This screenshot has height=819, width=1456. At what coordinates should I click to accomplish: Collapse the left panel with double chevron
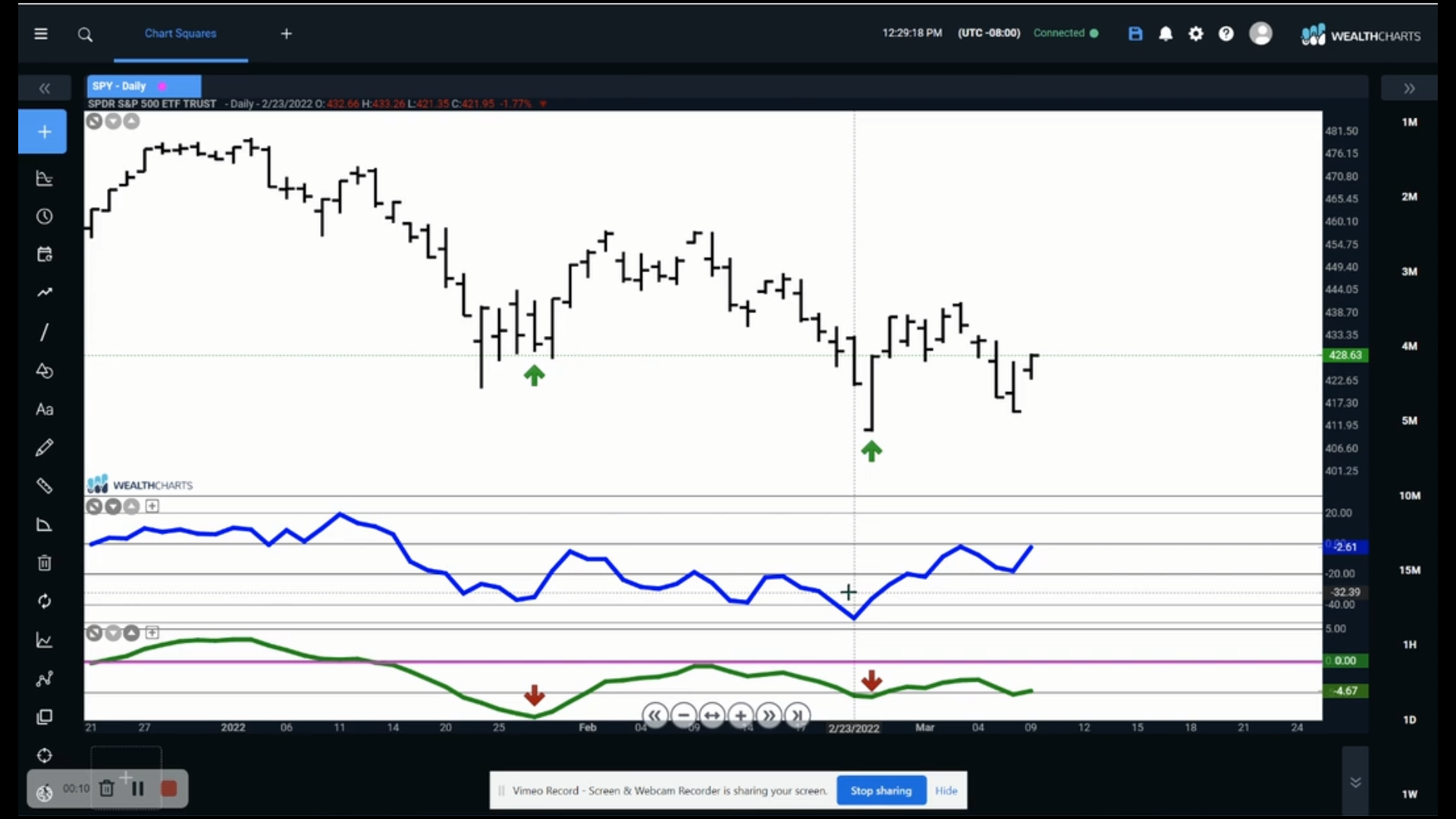[x=45, y=89]
